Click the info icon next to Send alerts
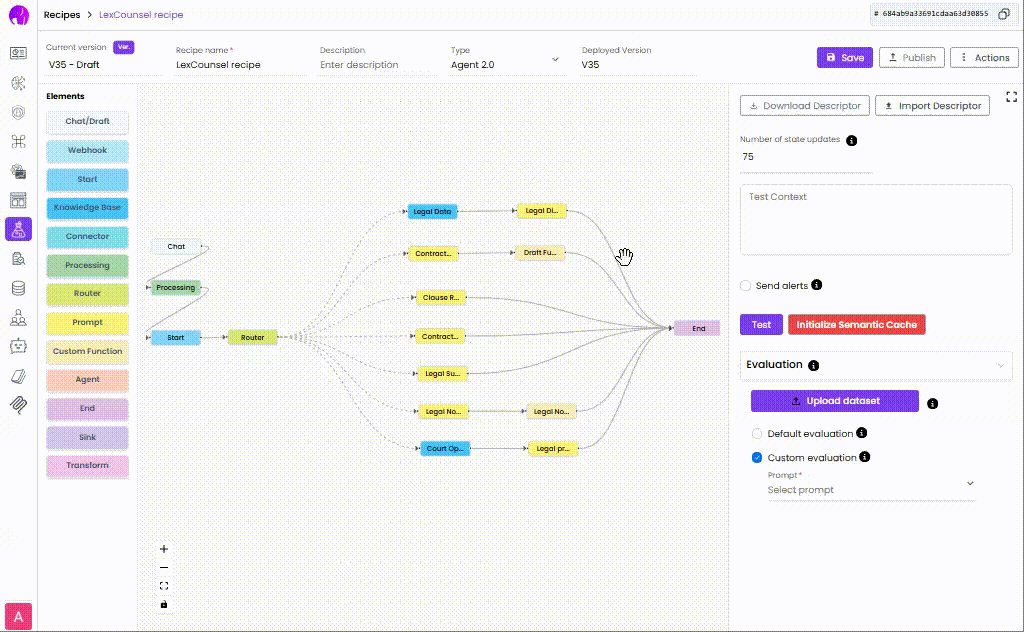1024x632 pixels. [817, 286]
